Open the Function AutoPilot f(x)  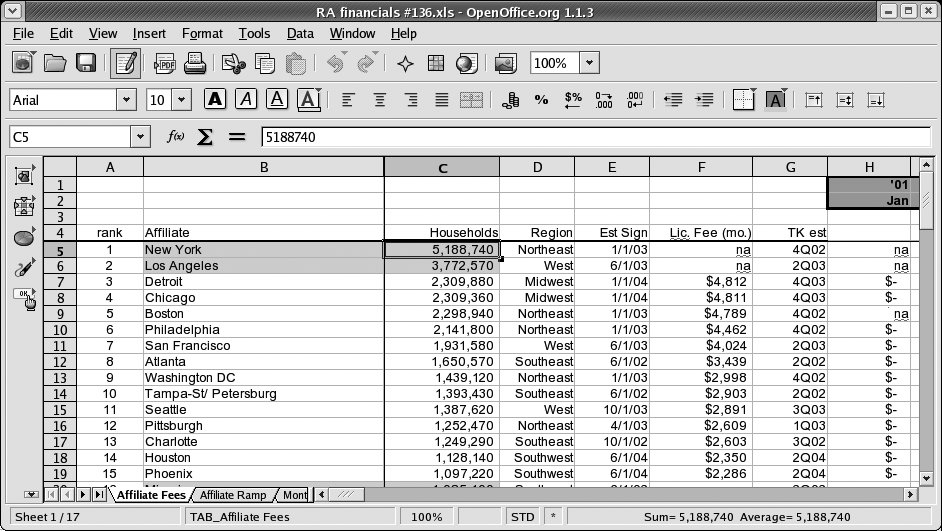click(175, 136)
